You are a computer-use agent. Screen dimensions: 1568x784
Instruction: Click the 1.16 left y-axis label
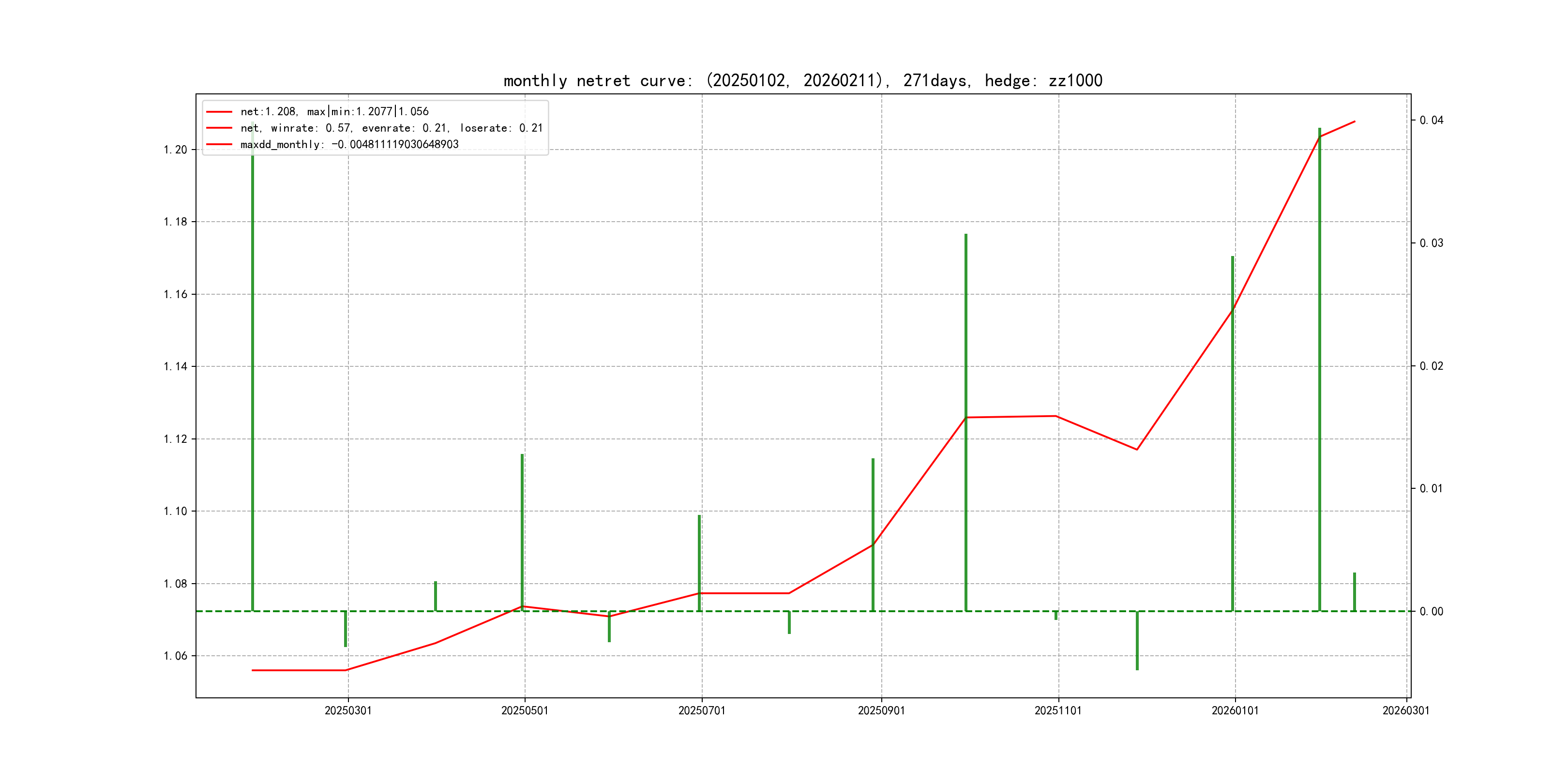(x=175, y=295)
